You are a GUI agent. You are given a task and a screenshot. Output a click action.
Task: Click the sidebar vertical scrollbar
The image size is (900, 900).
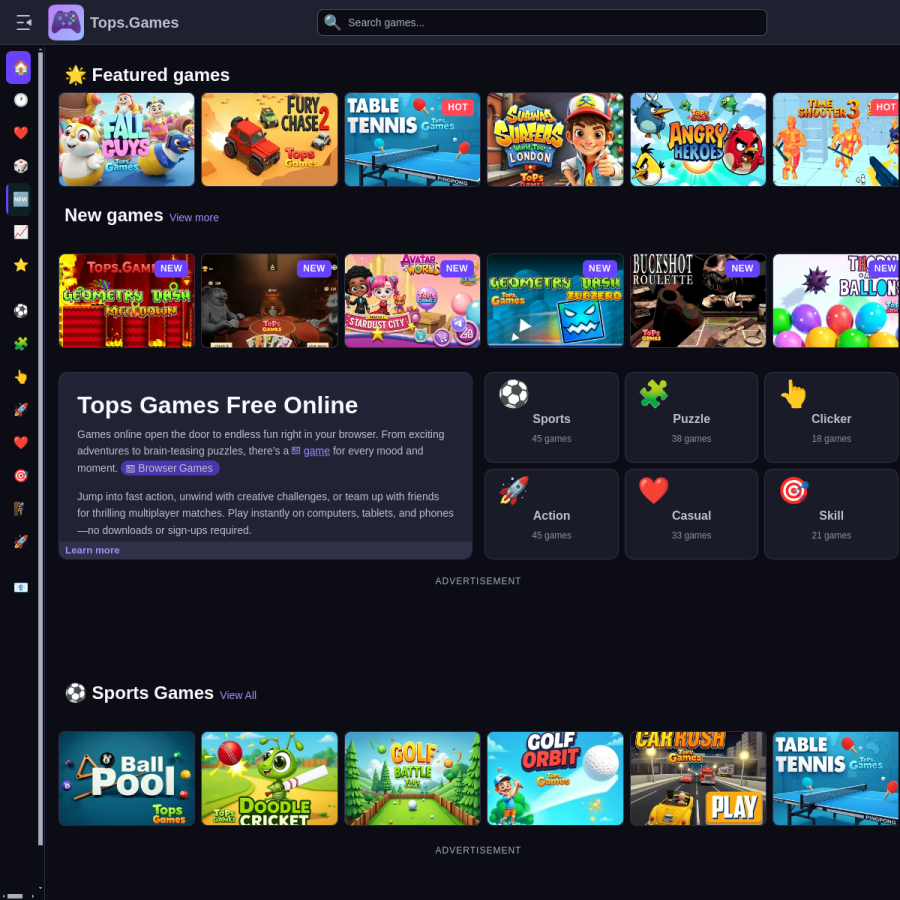click(40, 448)
